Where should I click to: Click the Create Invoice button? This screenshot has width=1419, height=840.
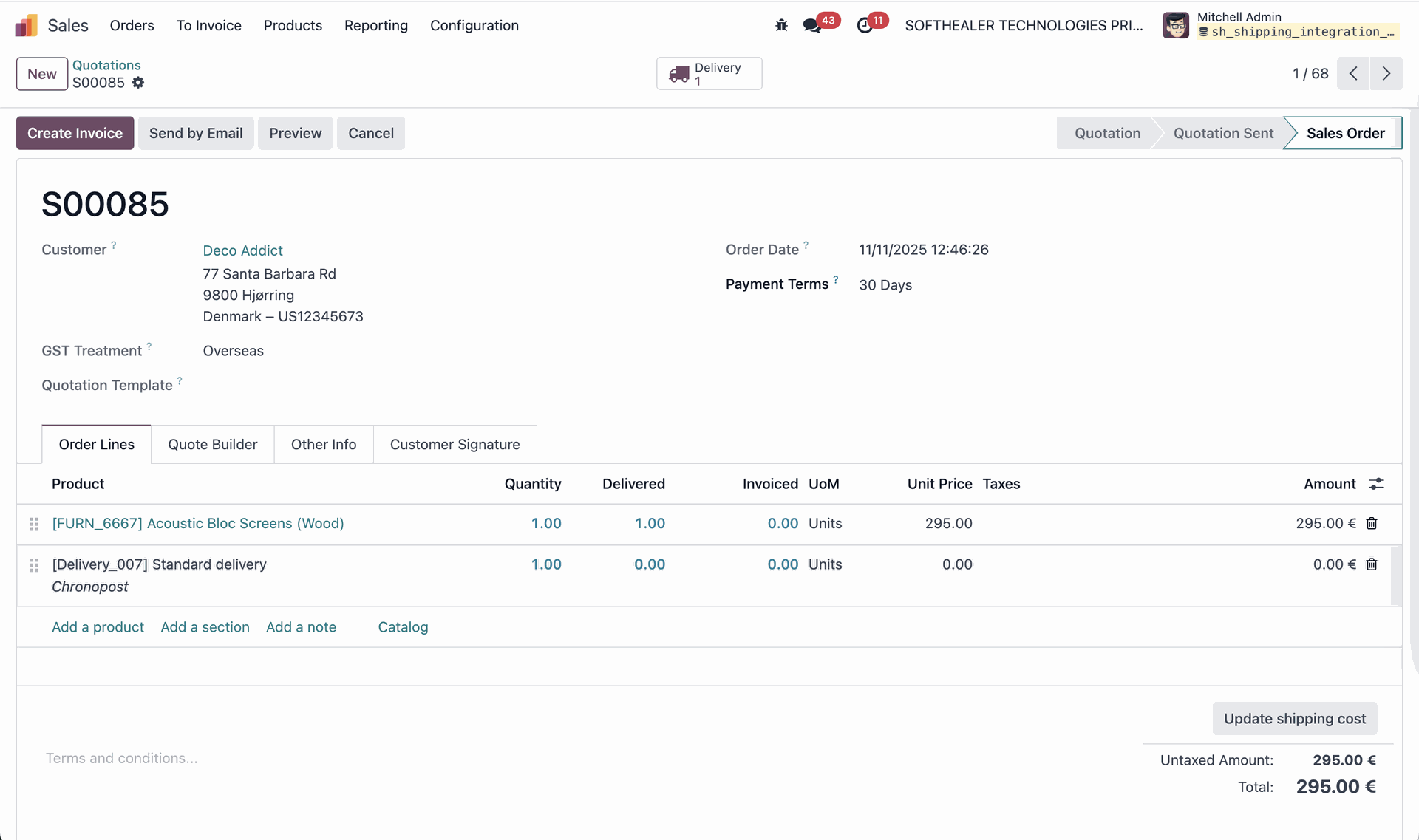75,134
